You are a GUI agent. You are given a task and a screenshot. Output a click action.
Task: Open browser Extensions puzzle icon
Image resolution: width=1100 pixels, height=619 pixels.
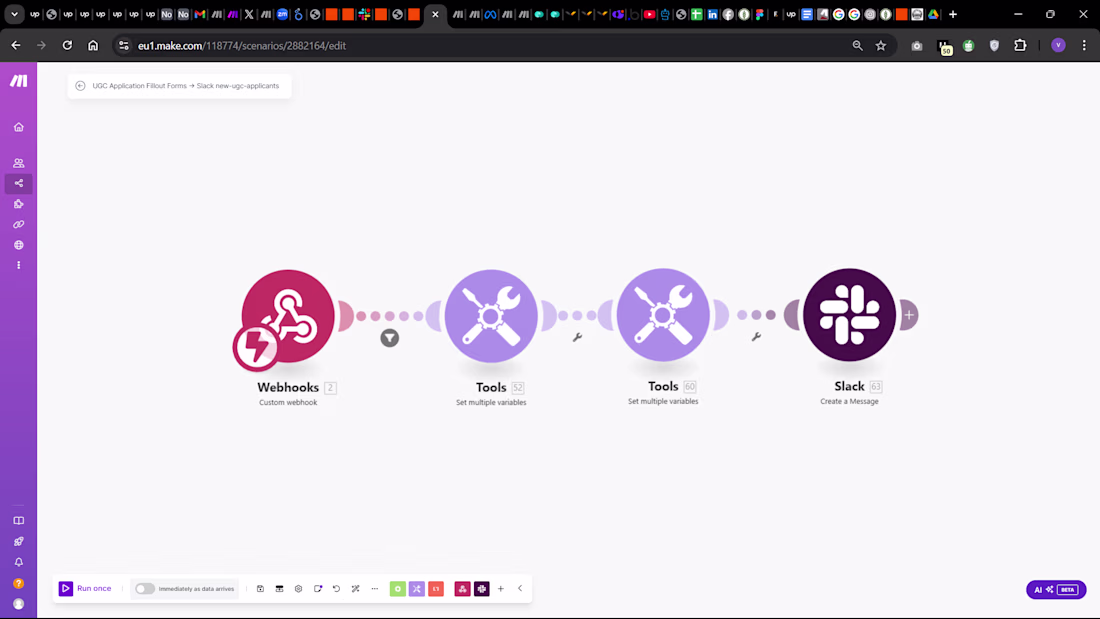[x=1020, y=46]
